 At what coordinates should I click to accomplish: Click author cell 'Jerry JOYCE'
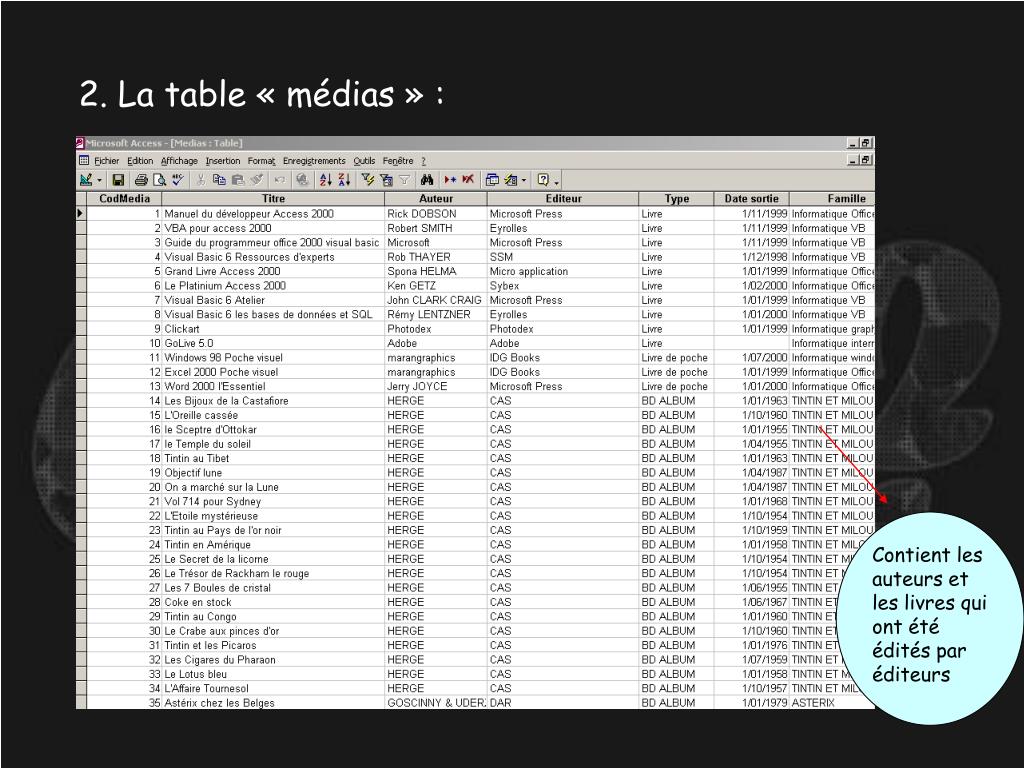[436, 386]
